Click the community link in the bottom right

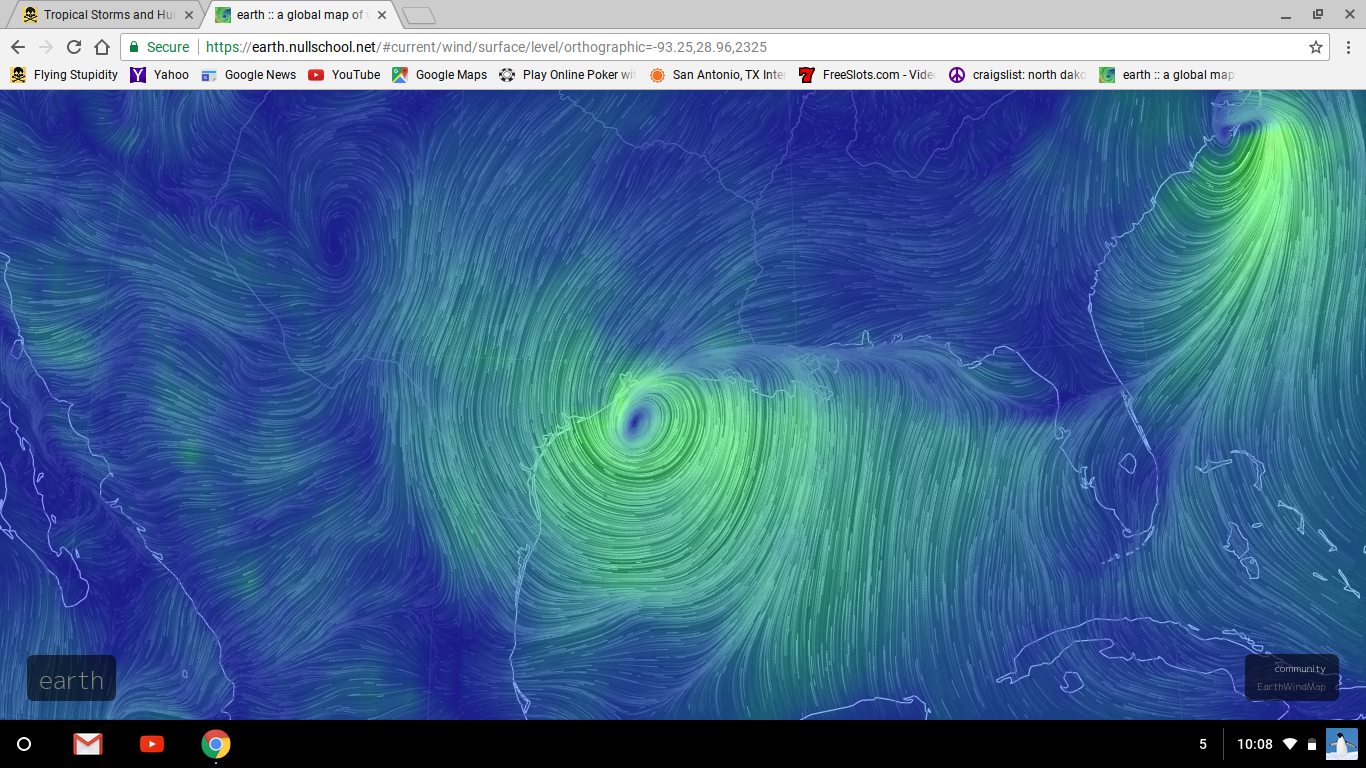(x=1299, y=669)
